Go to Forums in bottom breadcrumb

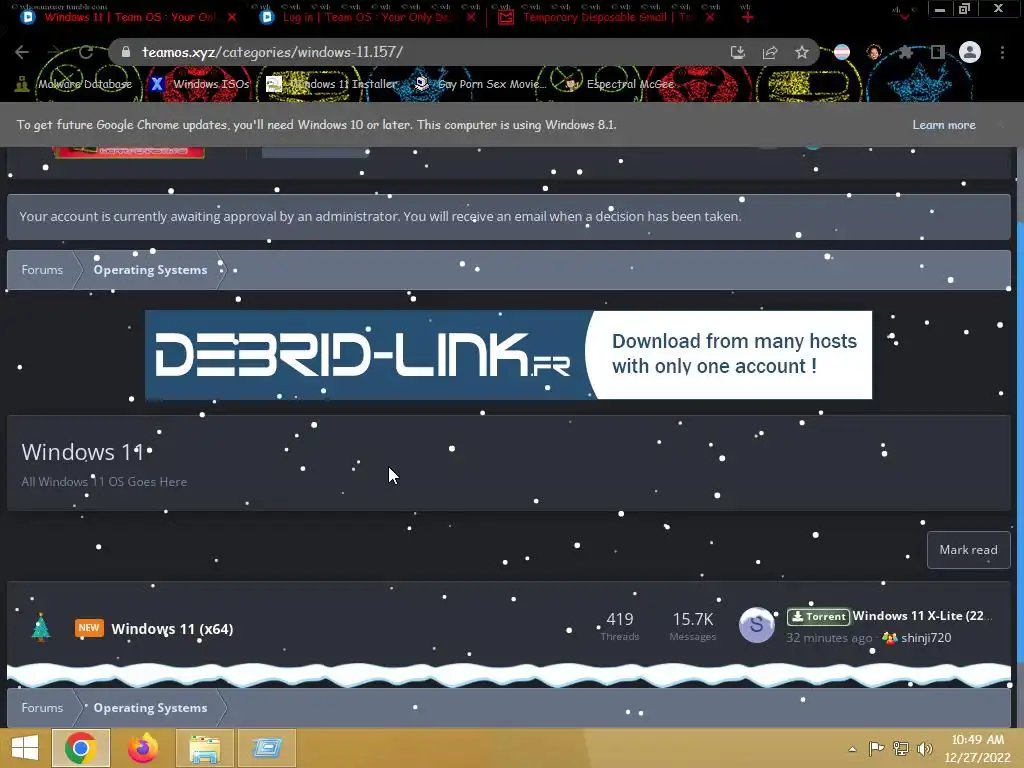tap(42, 708)
